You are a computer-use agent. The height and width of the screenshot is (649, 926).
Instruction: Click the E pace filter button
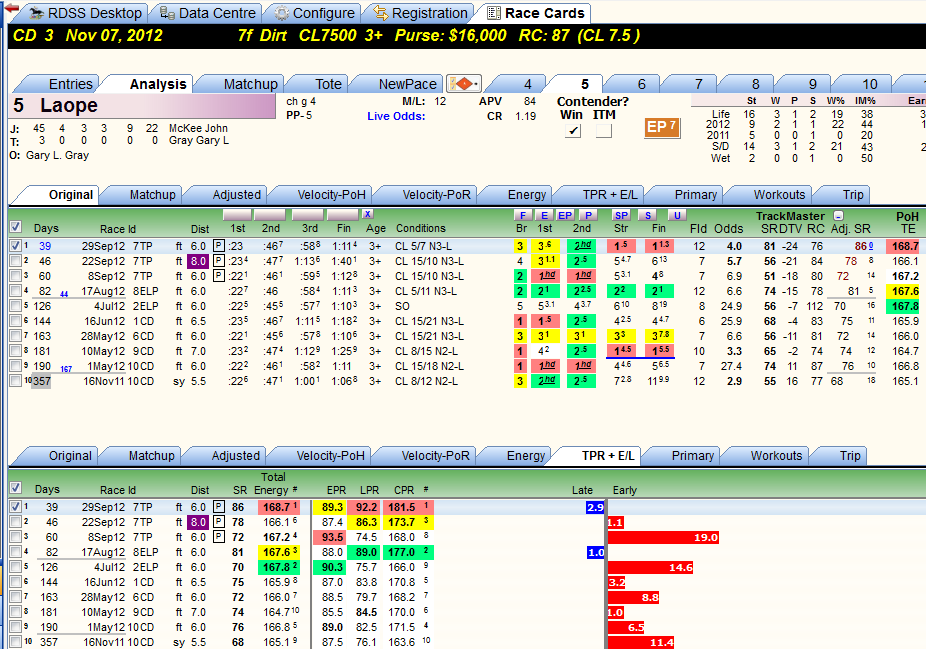click(544, 215)
